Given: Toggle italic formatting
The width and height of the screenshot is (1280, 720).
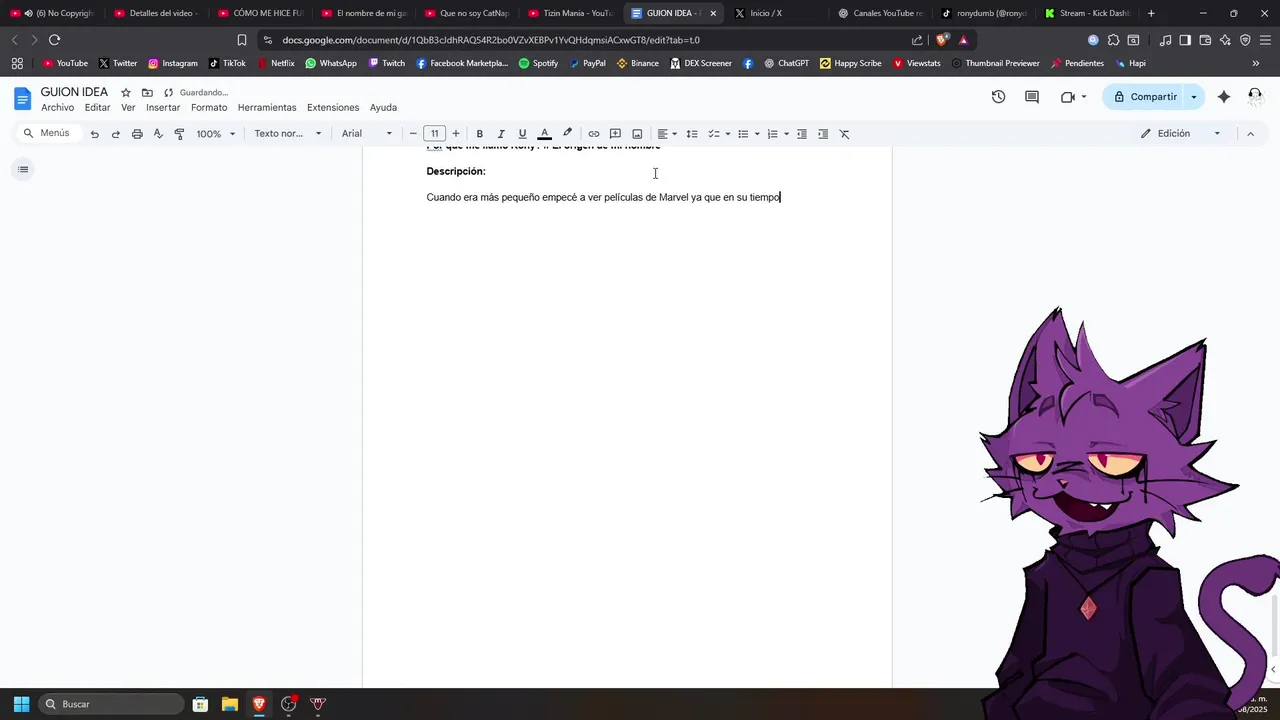Looking at the screenshot, I should [x=501, y=134].
